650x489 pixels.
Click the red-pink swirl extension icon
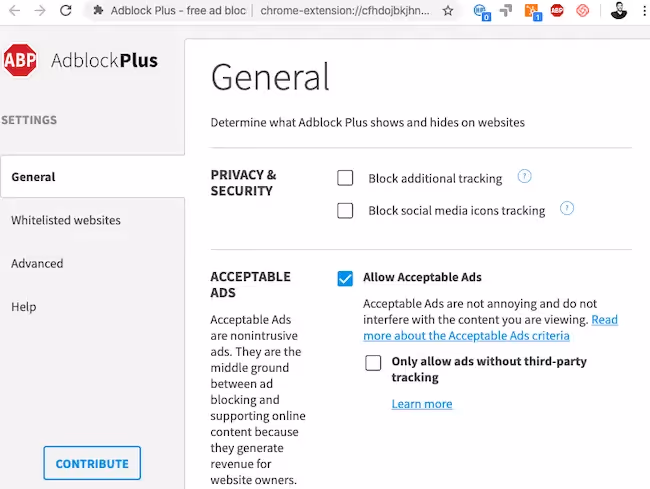[582, 10]
